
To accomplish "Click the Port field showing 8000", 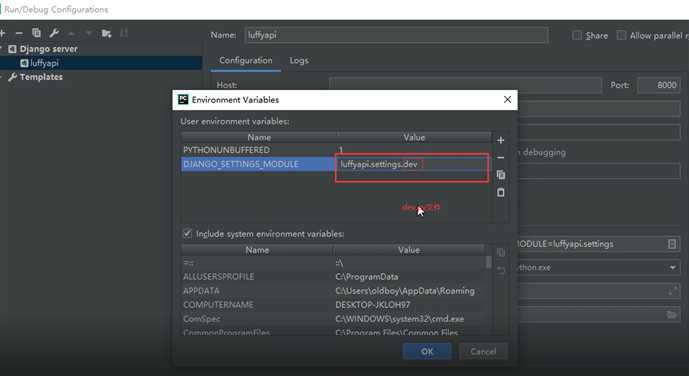I will pyautogui.click(x=659, y=85).
